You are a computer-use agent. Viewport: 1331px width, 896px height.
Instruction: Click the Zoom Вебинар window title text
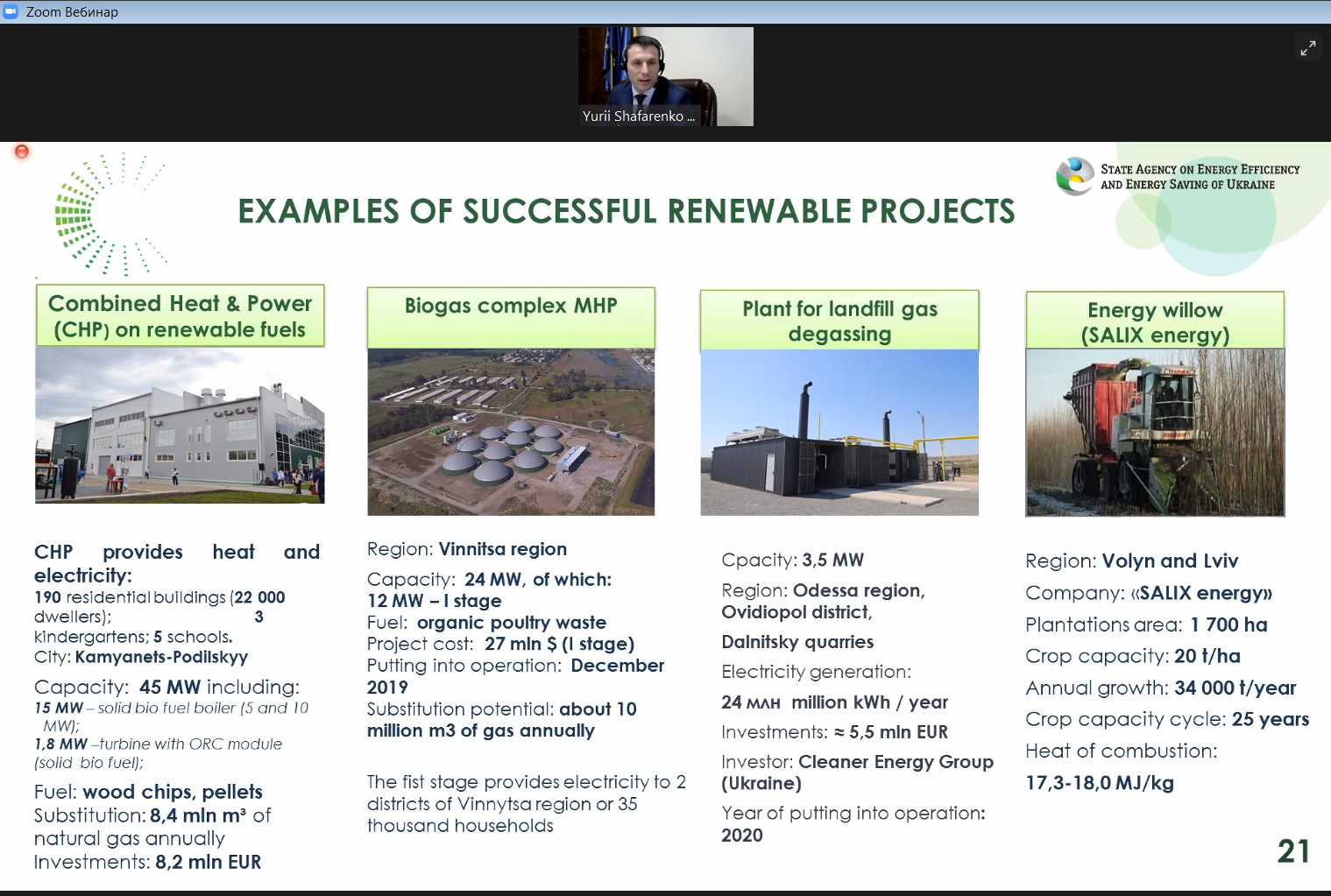(x=72, y=11)
